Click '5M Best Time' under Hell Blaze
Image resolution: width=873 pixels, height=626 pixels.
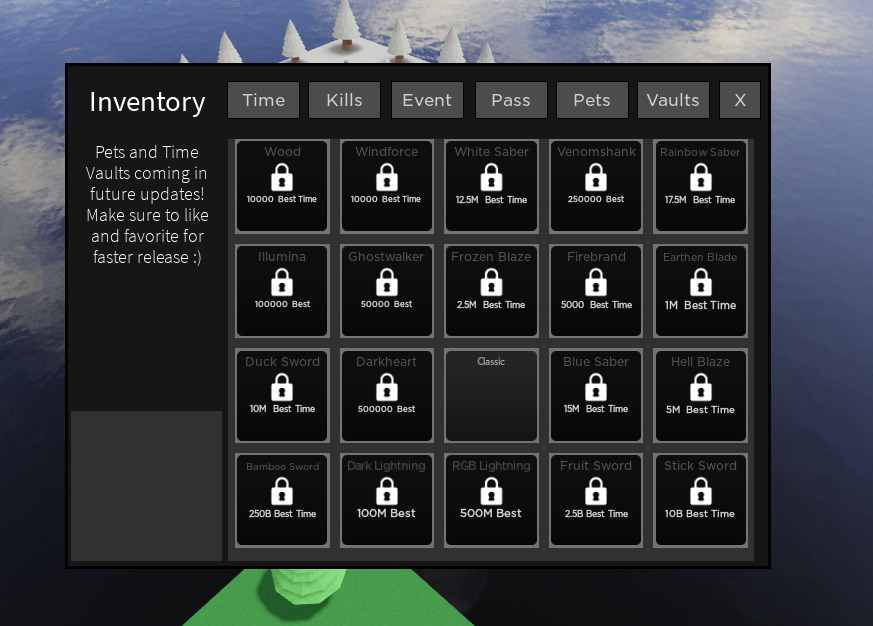700,410
